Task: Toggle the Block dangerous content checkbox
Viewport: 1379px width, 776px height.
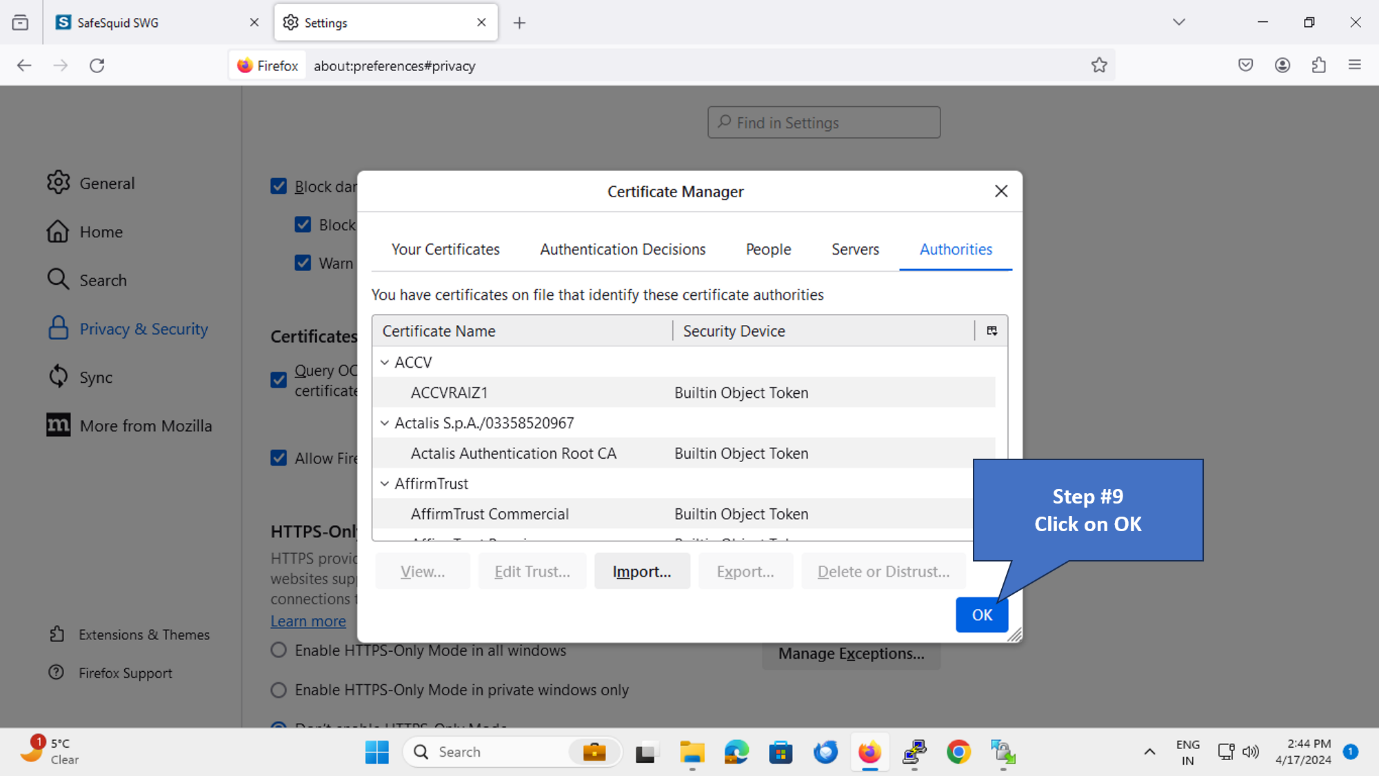Action: pos(279,186)
